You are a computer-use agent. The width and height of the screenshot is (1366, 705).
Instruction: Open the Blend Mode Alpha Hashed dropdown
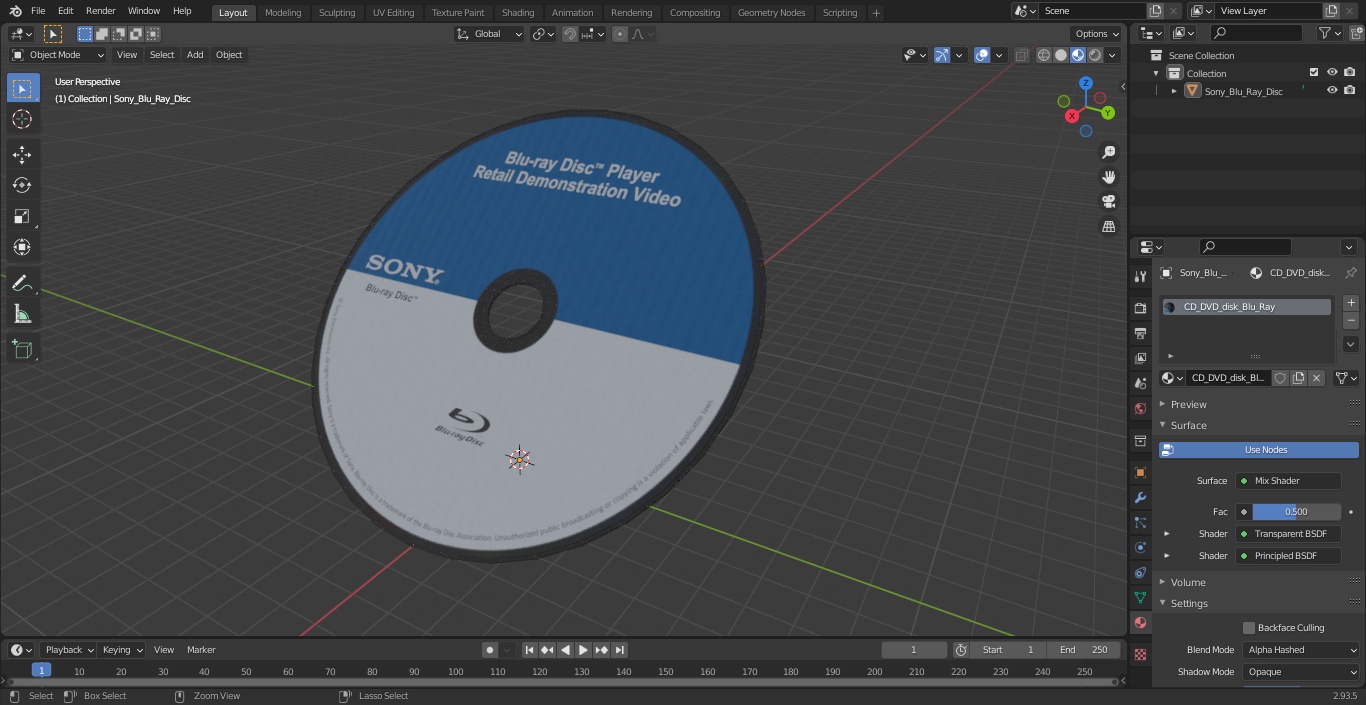click(1302, 650)
